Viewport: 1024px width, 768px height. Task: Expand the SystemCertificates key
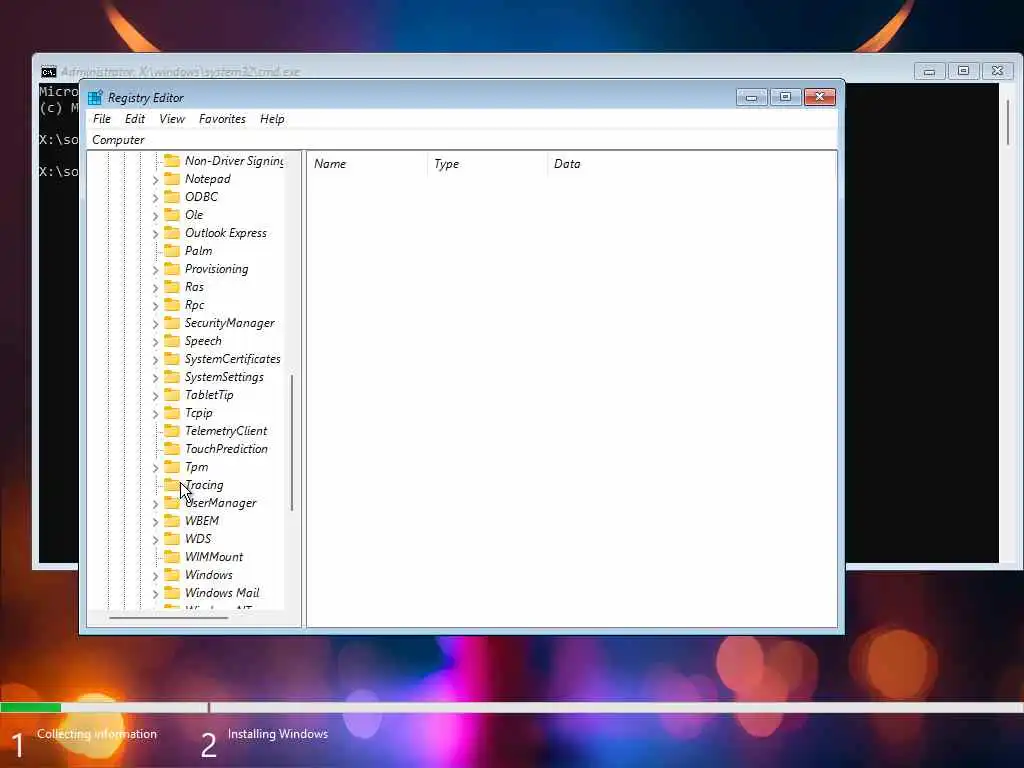point(155,359)
